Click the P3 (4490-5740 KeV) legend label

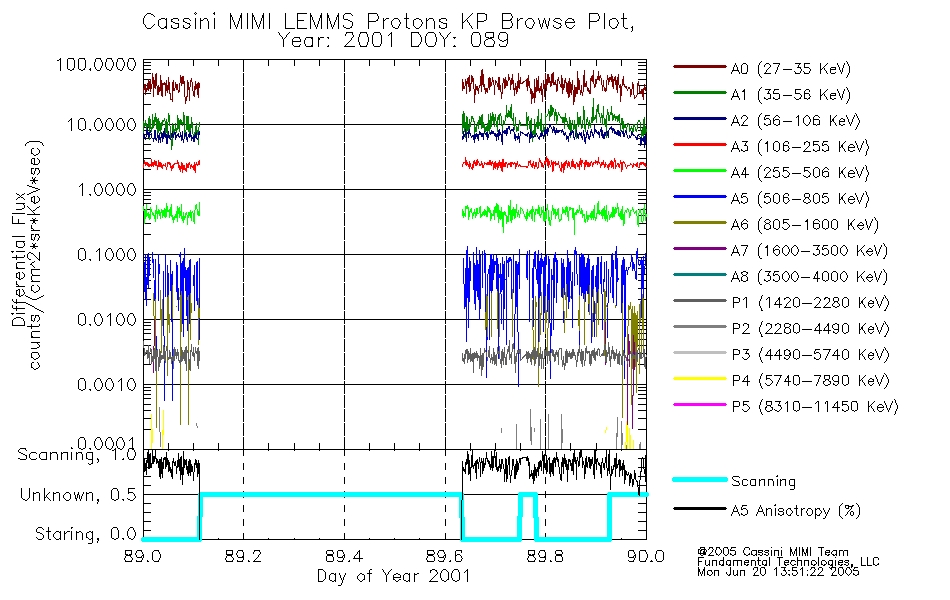click(810, 355)
